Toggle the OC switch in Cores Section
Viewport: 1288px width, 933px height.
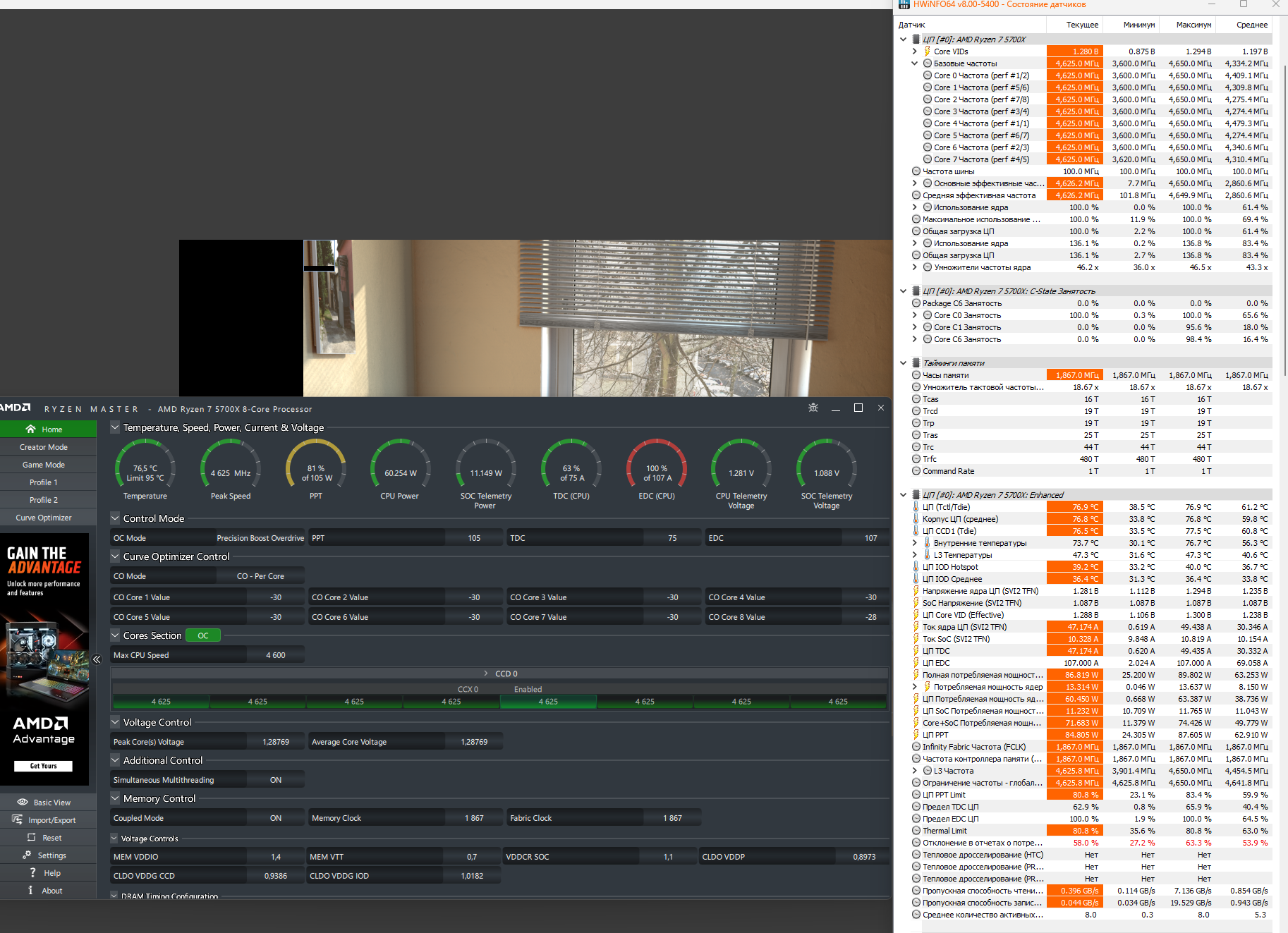[203, 635]
